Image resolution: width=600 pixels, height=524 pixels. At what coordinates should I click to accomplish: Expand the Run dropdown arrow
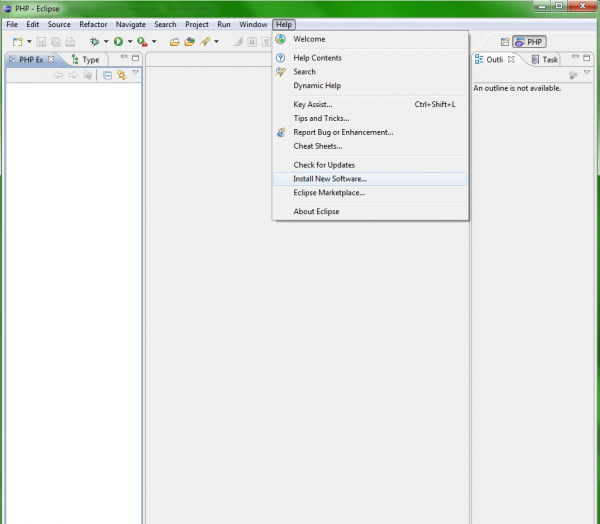130,41
